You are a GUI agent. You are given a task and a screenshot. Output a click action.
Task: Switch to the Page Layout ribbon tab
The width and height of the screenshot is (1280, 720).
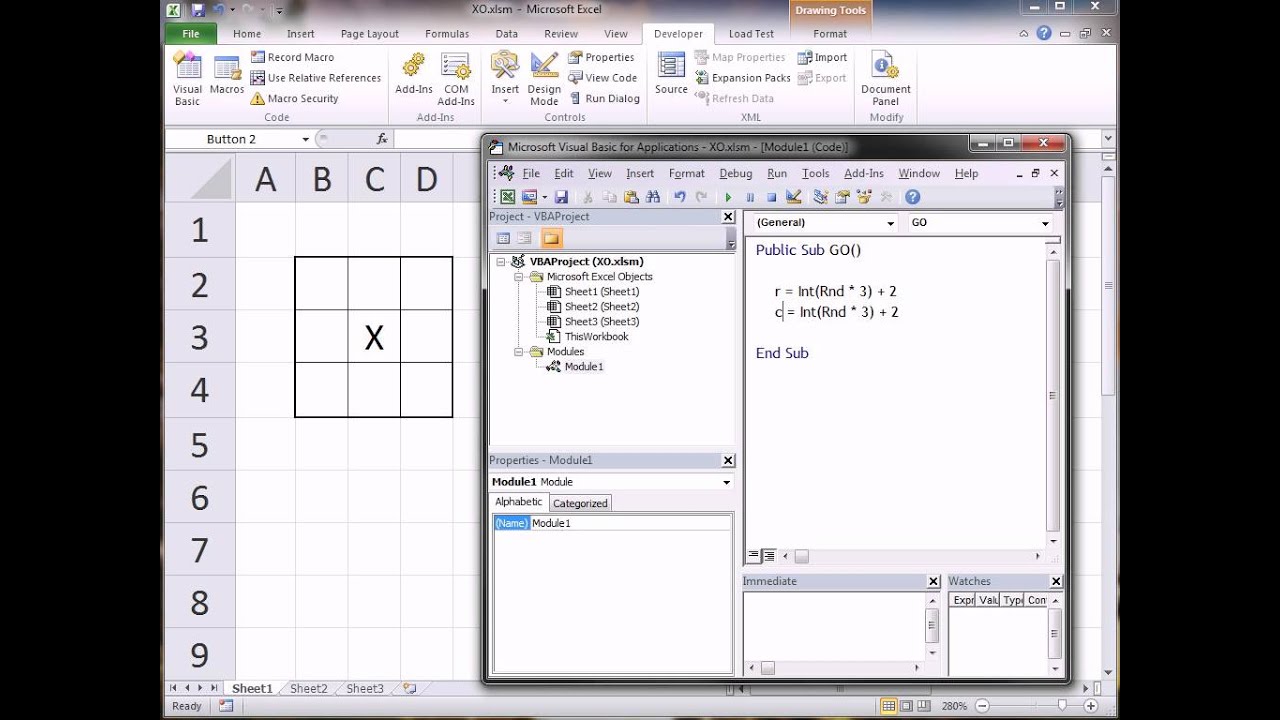pos(369,33)
